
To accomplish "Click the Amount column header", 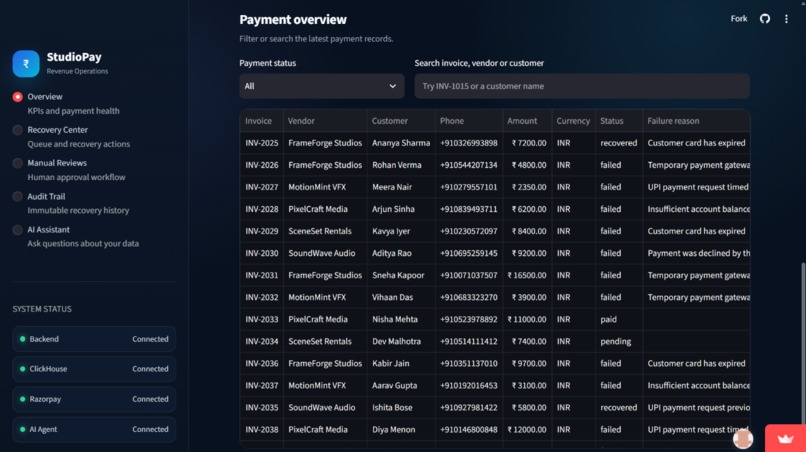I will tap(527, 121).
